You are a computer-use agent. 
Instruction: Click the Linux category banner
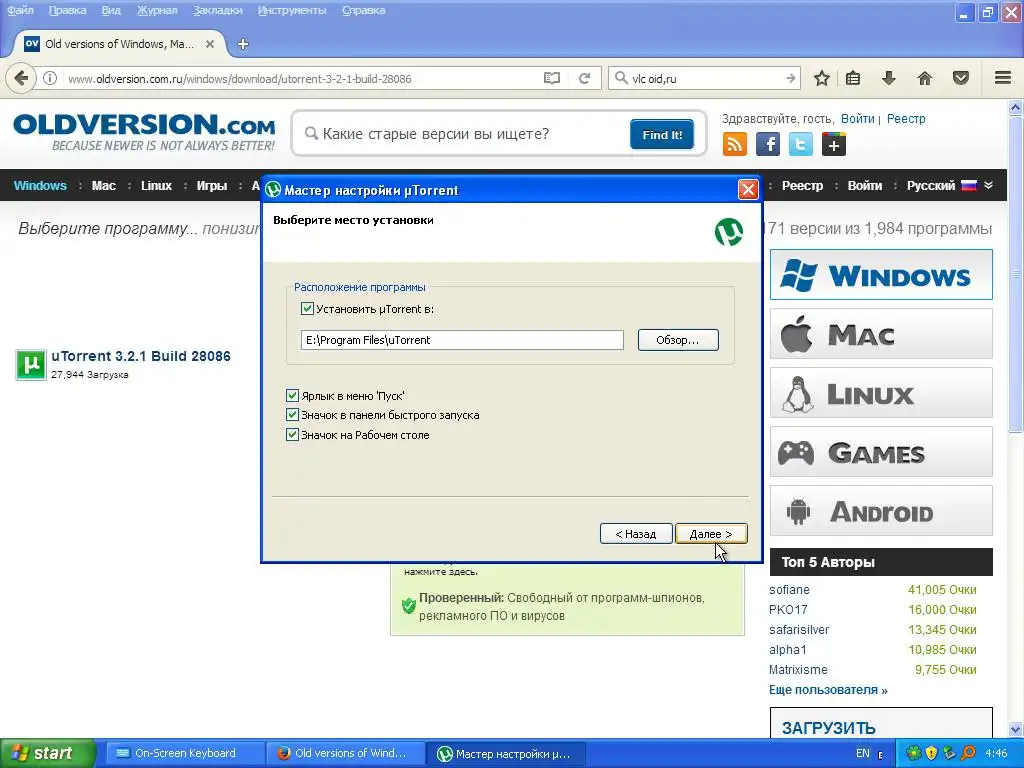click(881, 392)
